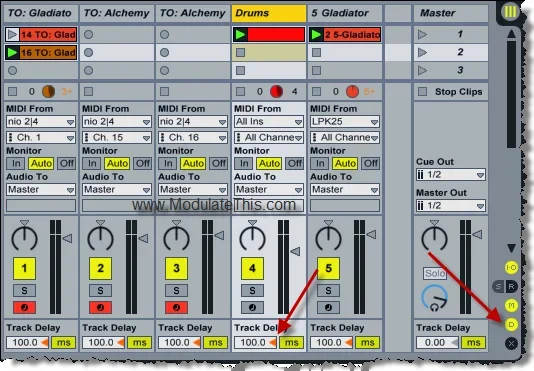The height and width of the screenshot is (371, 534).
Task: Set 5 Gladiator monitor to Auto
Action: point(345,164)
